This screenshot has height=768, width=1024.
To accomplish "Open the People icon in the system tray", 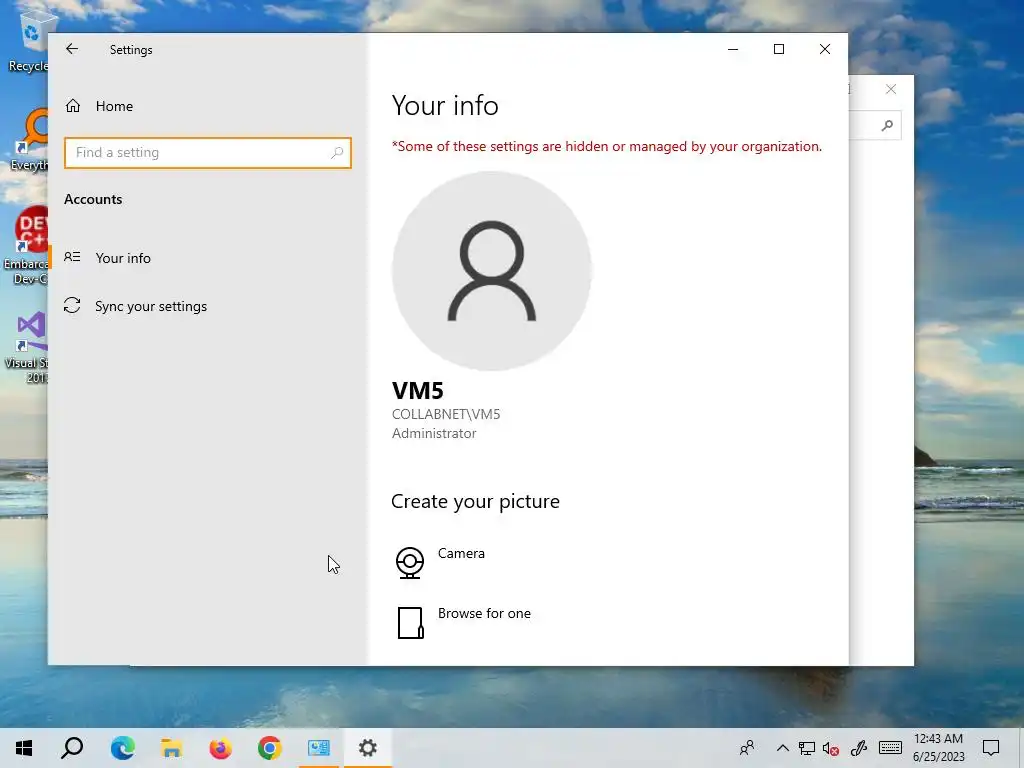I will (x=747, y=748).
